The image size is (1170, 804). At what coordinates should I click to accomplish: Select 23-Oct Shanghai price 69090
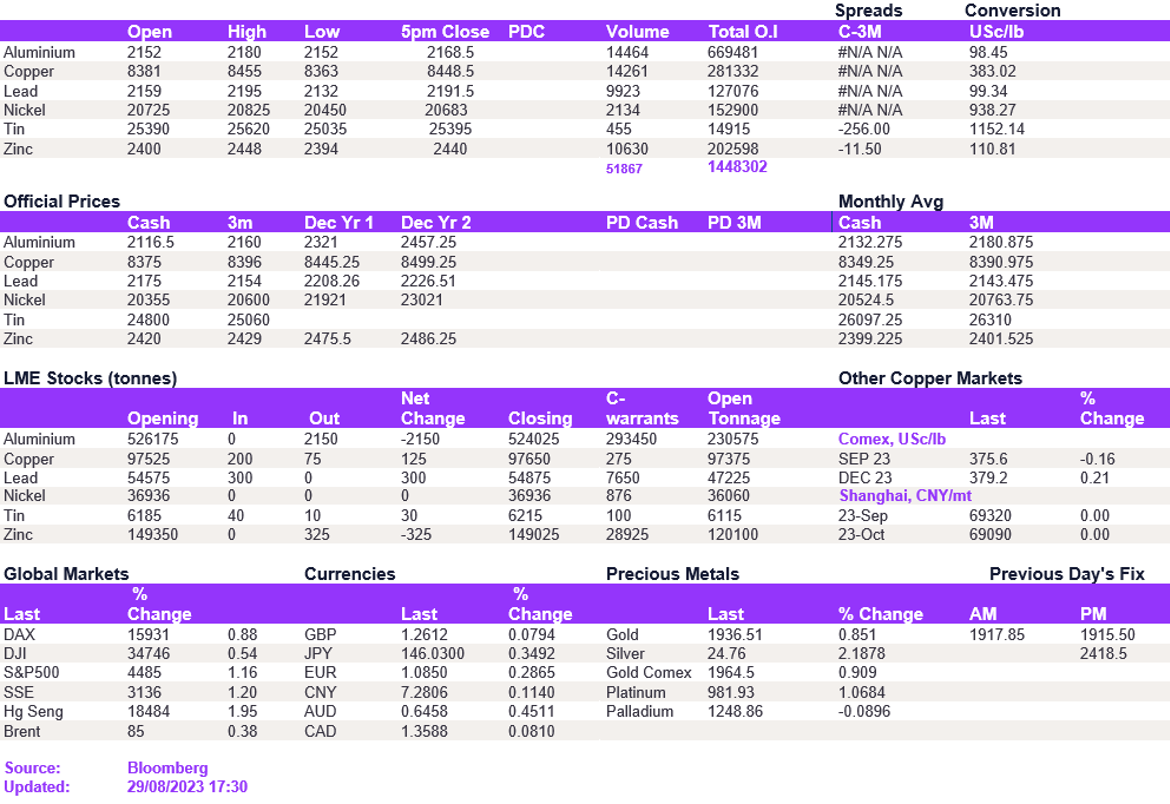point(990,535)
